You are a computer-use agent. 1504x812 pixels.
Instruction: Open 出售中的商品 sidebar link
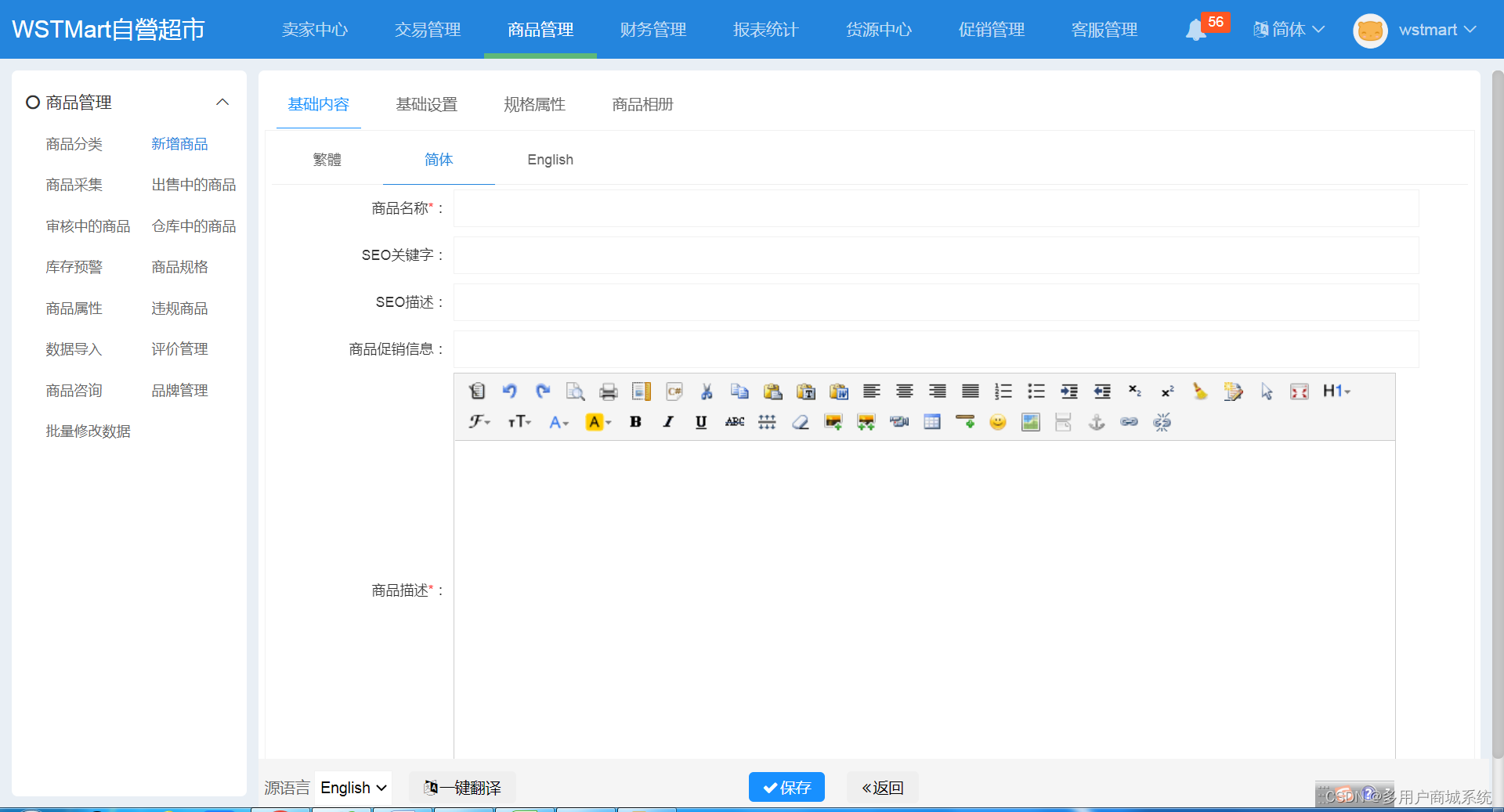click(x=193, y=185)
